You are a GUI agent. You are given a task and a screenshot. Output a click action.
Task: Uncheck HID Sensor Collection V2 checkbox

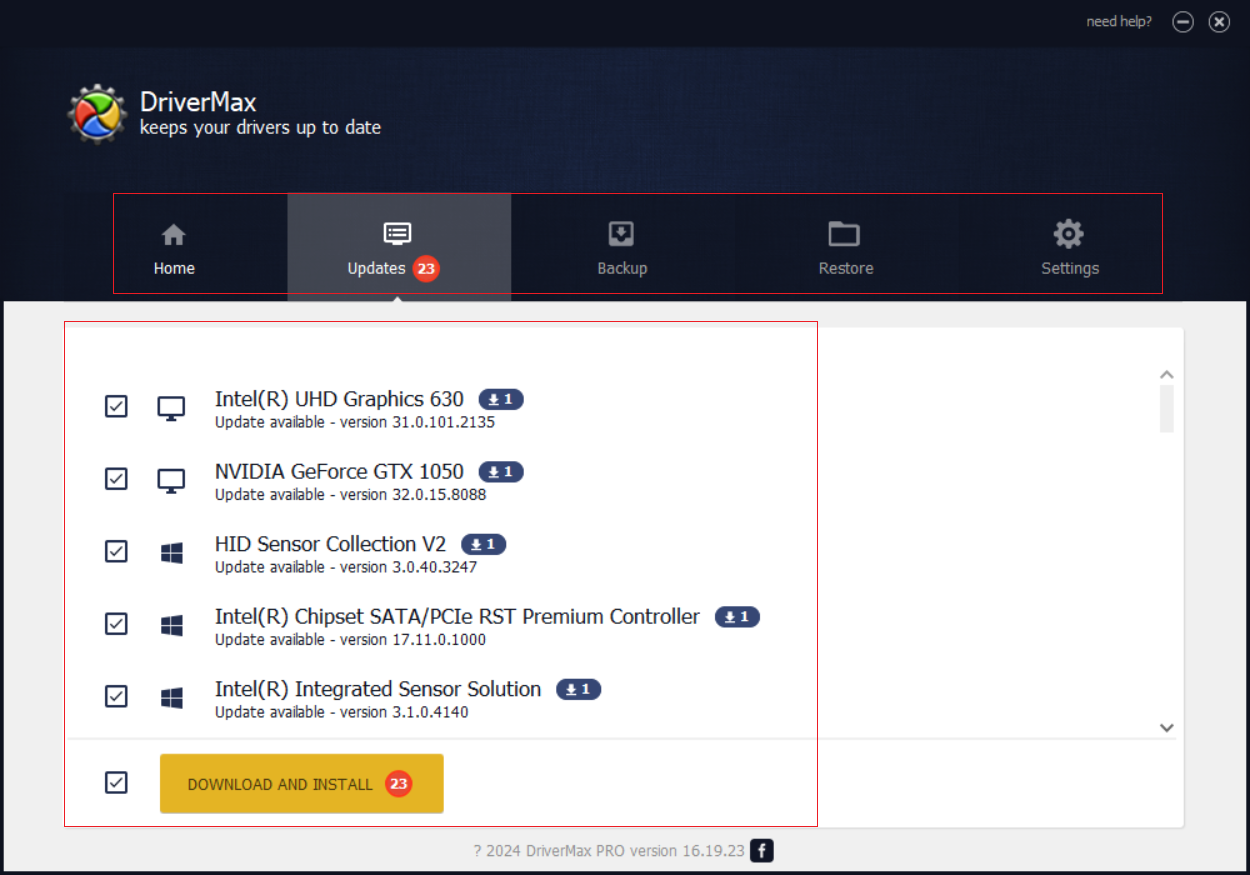pos(116,551)
